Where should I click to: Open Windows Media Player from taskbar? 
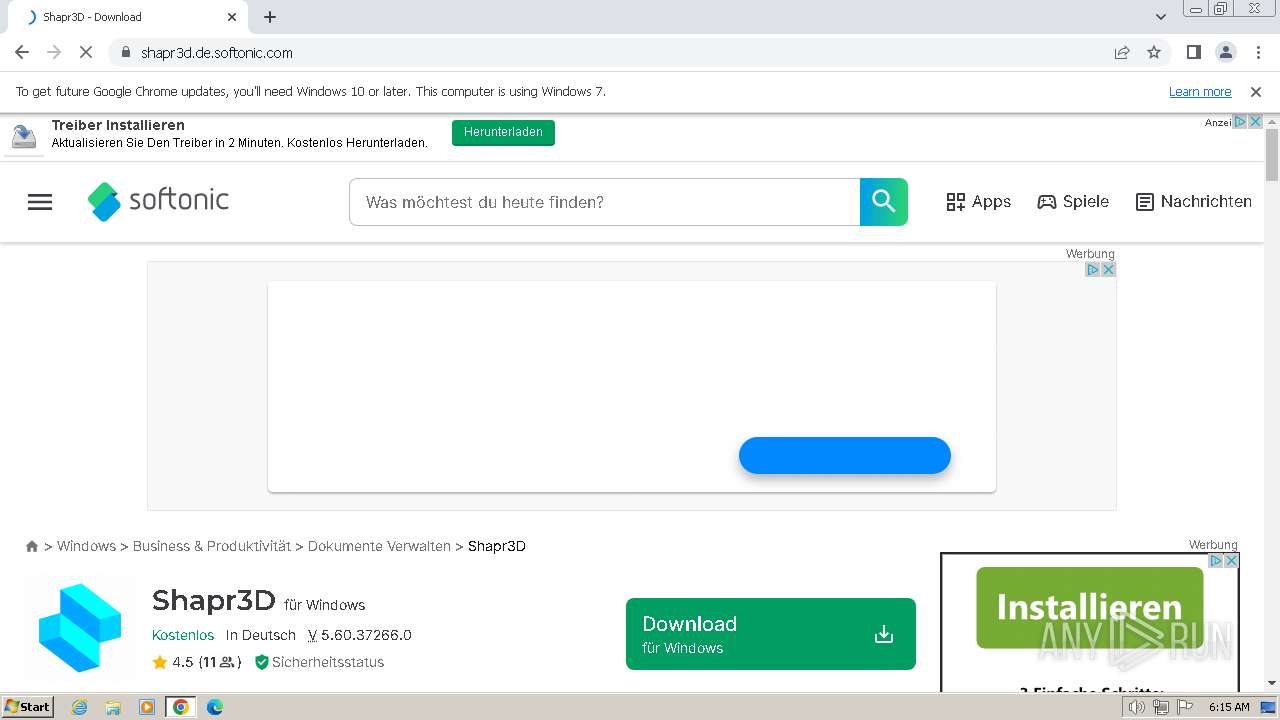click(147, 707)
